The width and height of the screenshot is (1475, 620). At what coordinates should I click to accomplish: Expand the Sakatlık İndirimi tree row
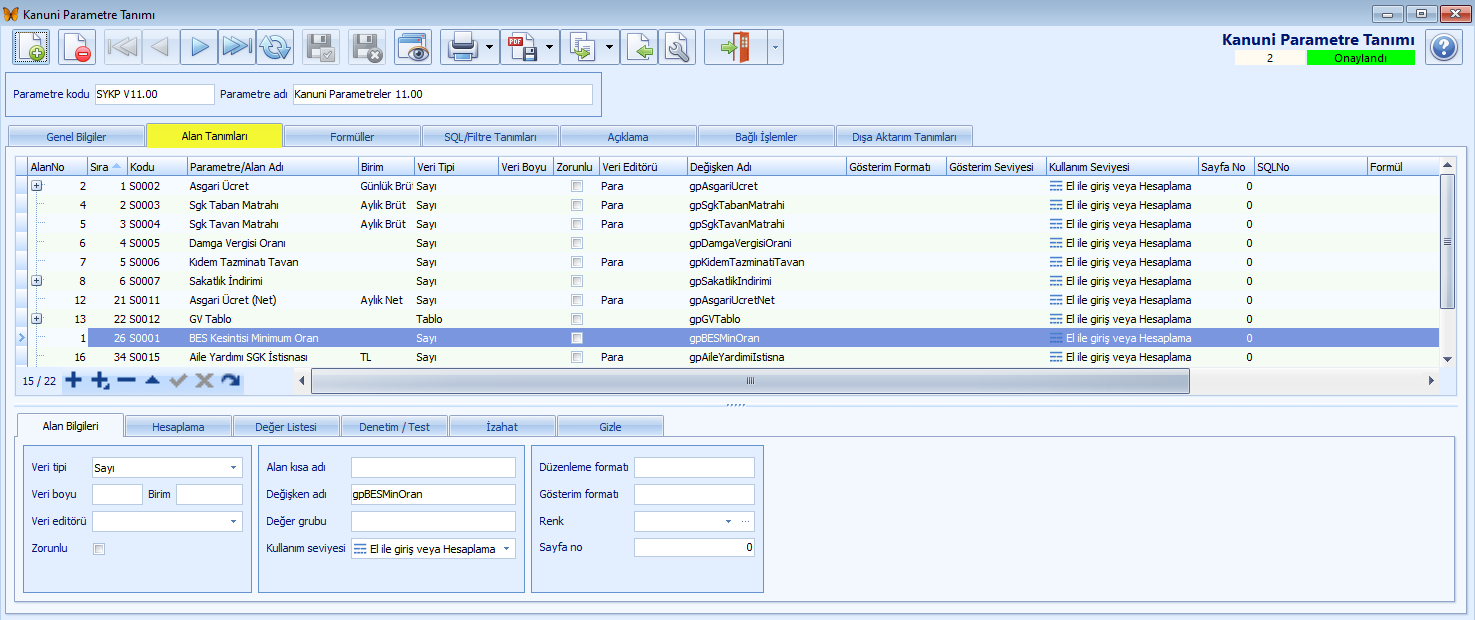pyautogui.click(x=37, y=281)
